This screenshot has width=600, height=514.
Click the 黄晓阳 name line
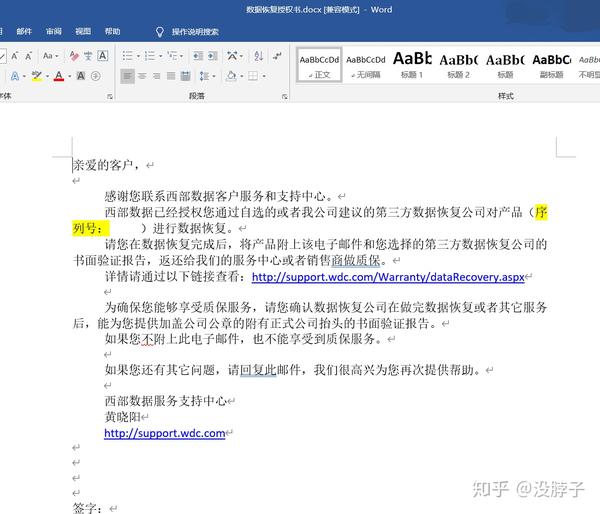(x=123, y=417)
